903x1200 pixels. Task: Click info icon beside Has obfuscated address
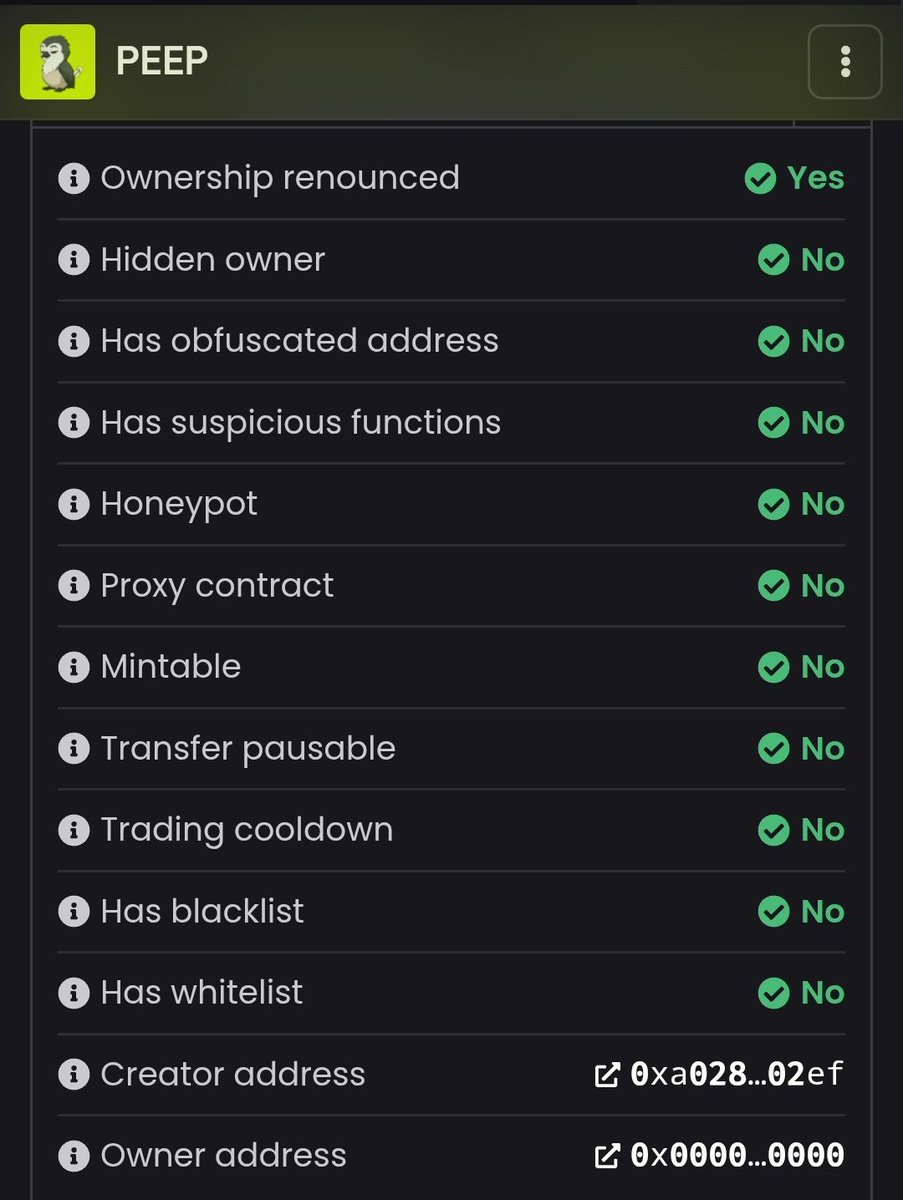[73, 341]
